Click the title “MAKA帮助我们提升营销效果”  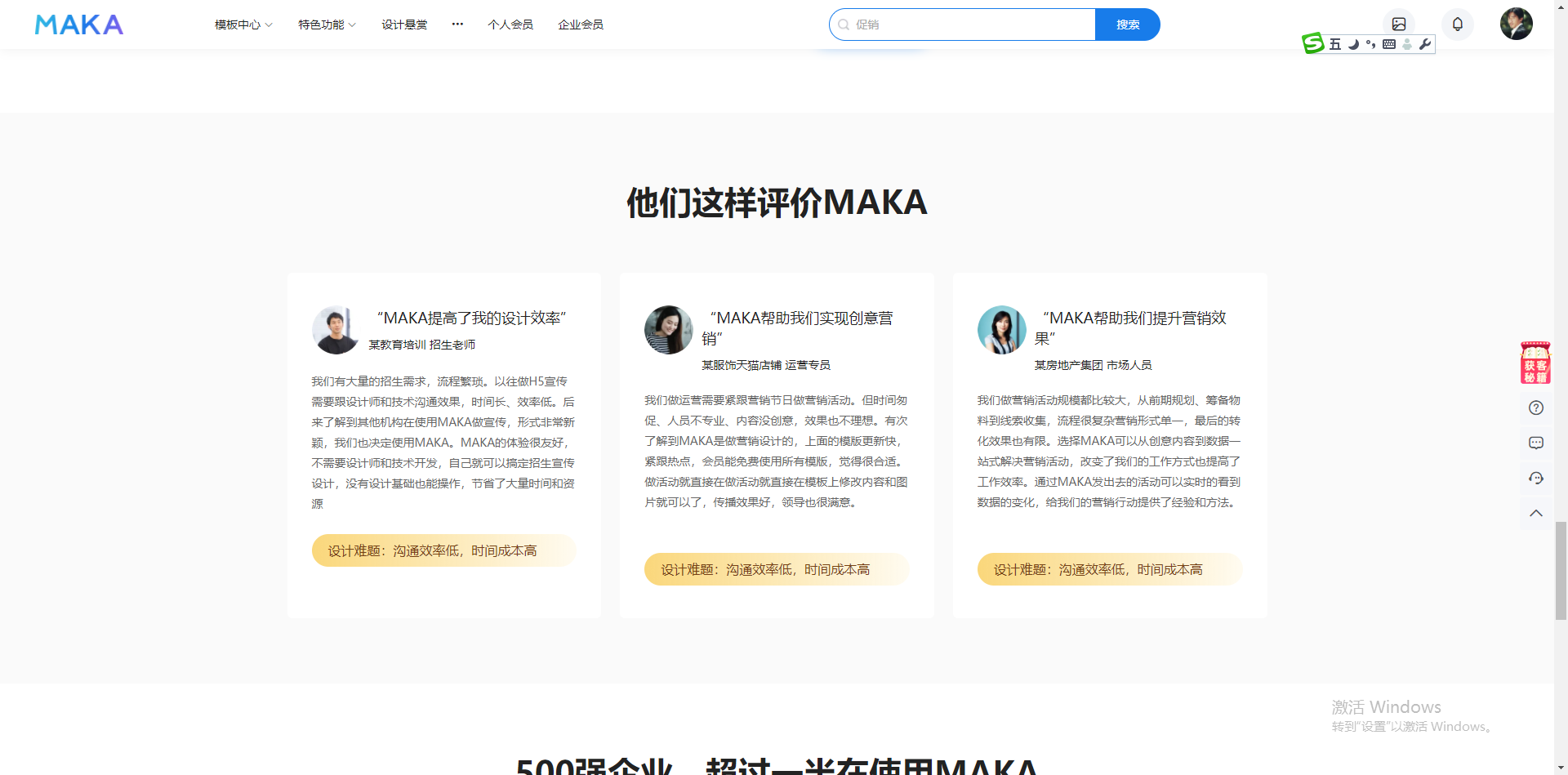point(1130,328)
